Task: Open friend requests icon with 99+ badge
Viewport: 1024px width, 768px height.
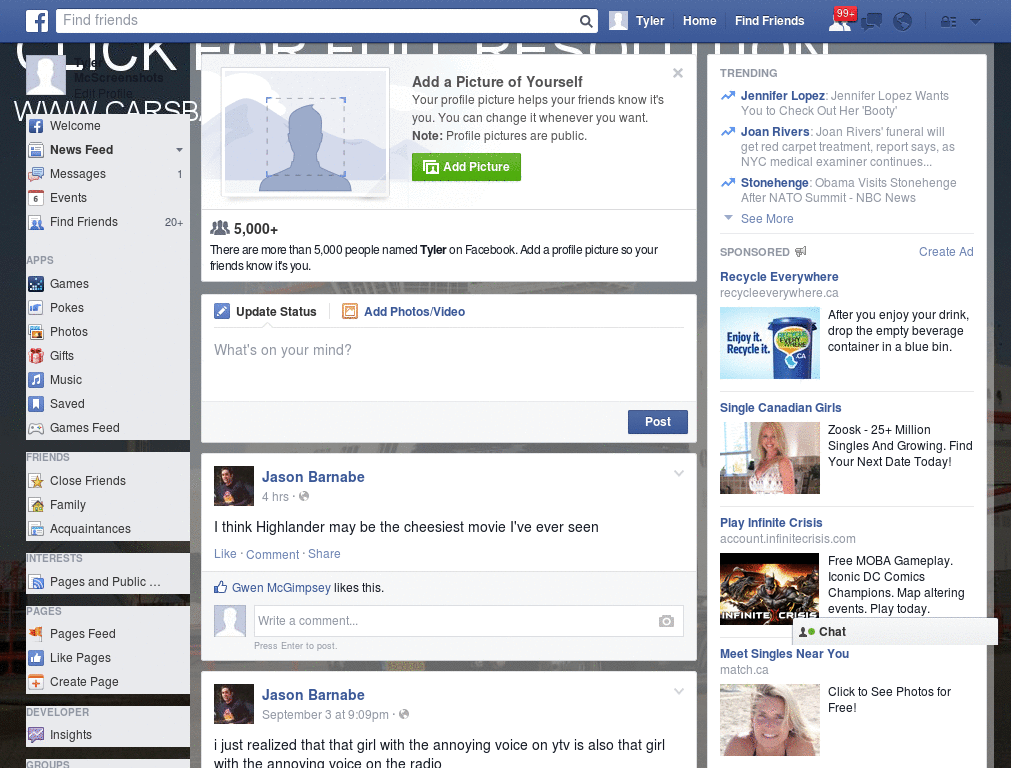Action: tap(840, 22)
